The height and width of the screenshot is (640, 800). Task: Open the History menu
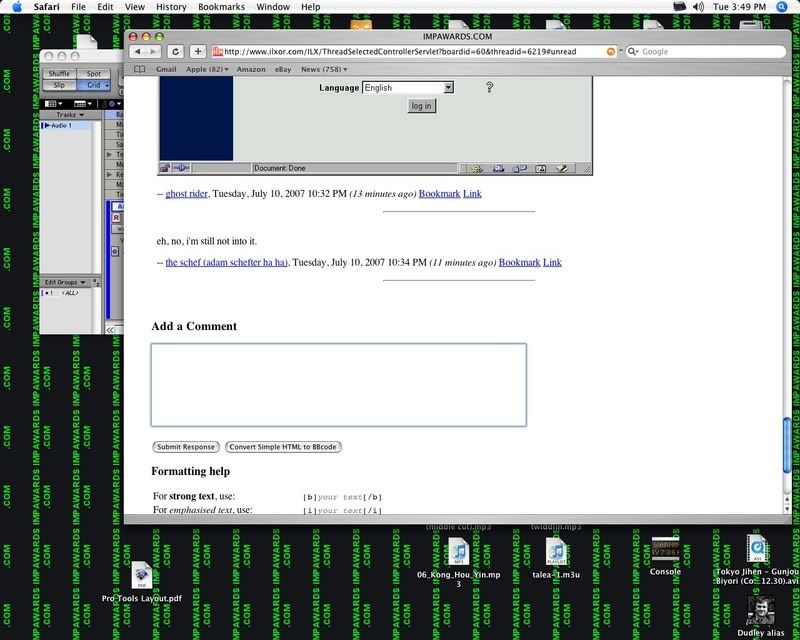pos(171,7)
